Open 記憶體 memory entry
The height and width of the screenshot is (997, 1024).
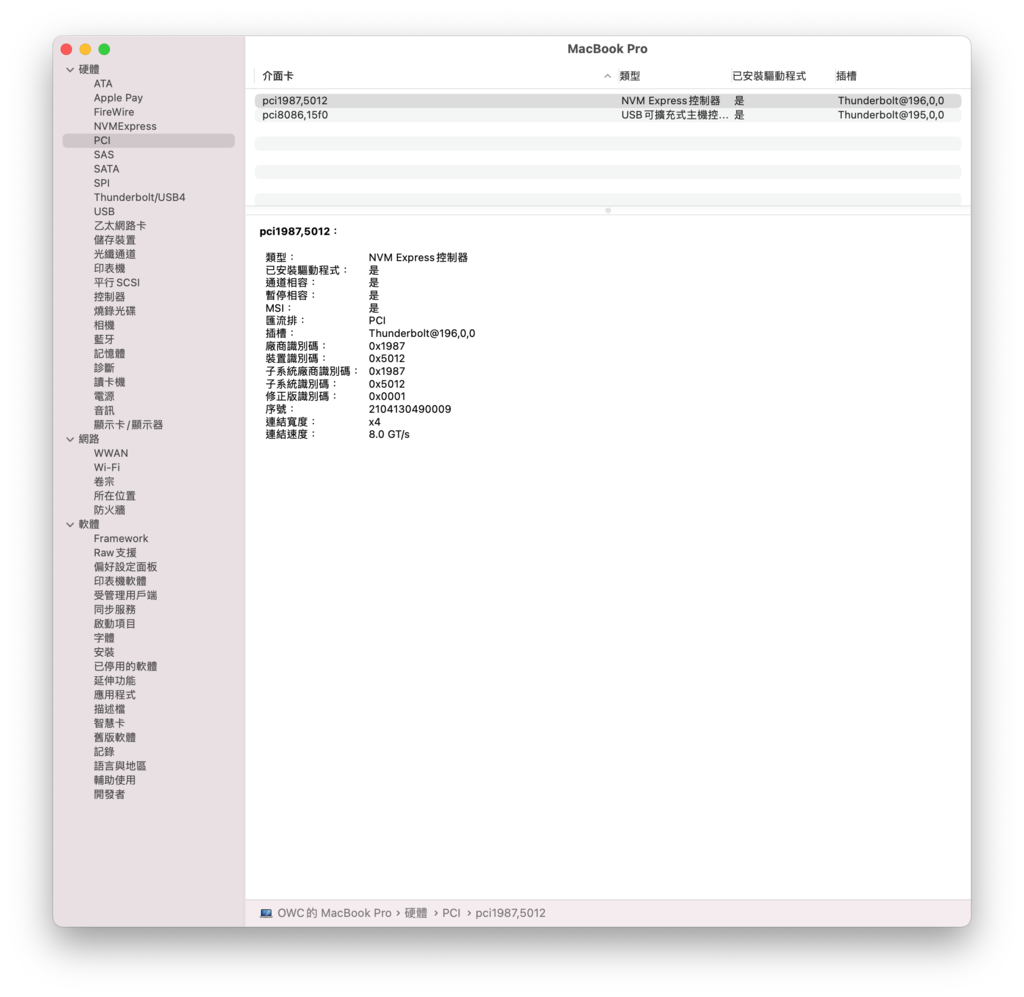coord(109,354)
